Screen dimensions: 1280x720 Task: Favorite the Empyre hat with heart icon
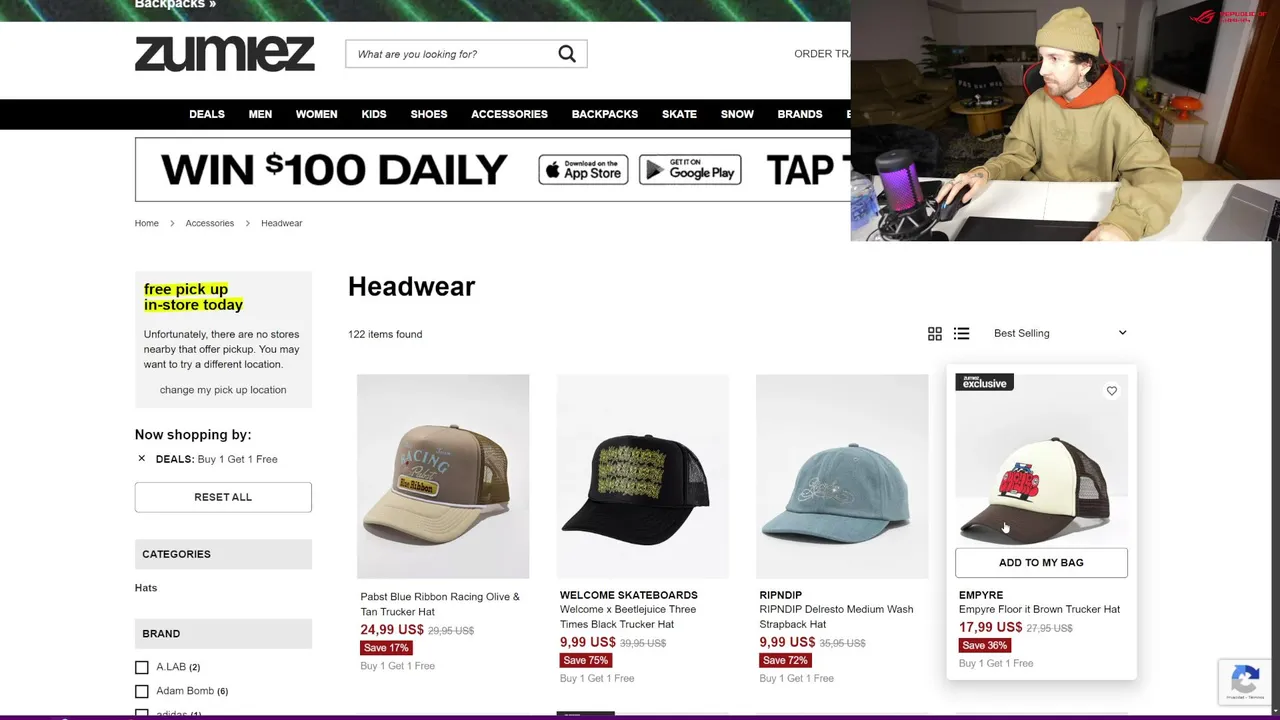(1112, 391)
